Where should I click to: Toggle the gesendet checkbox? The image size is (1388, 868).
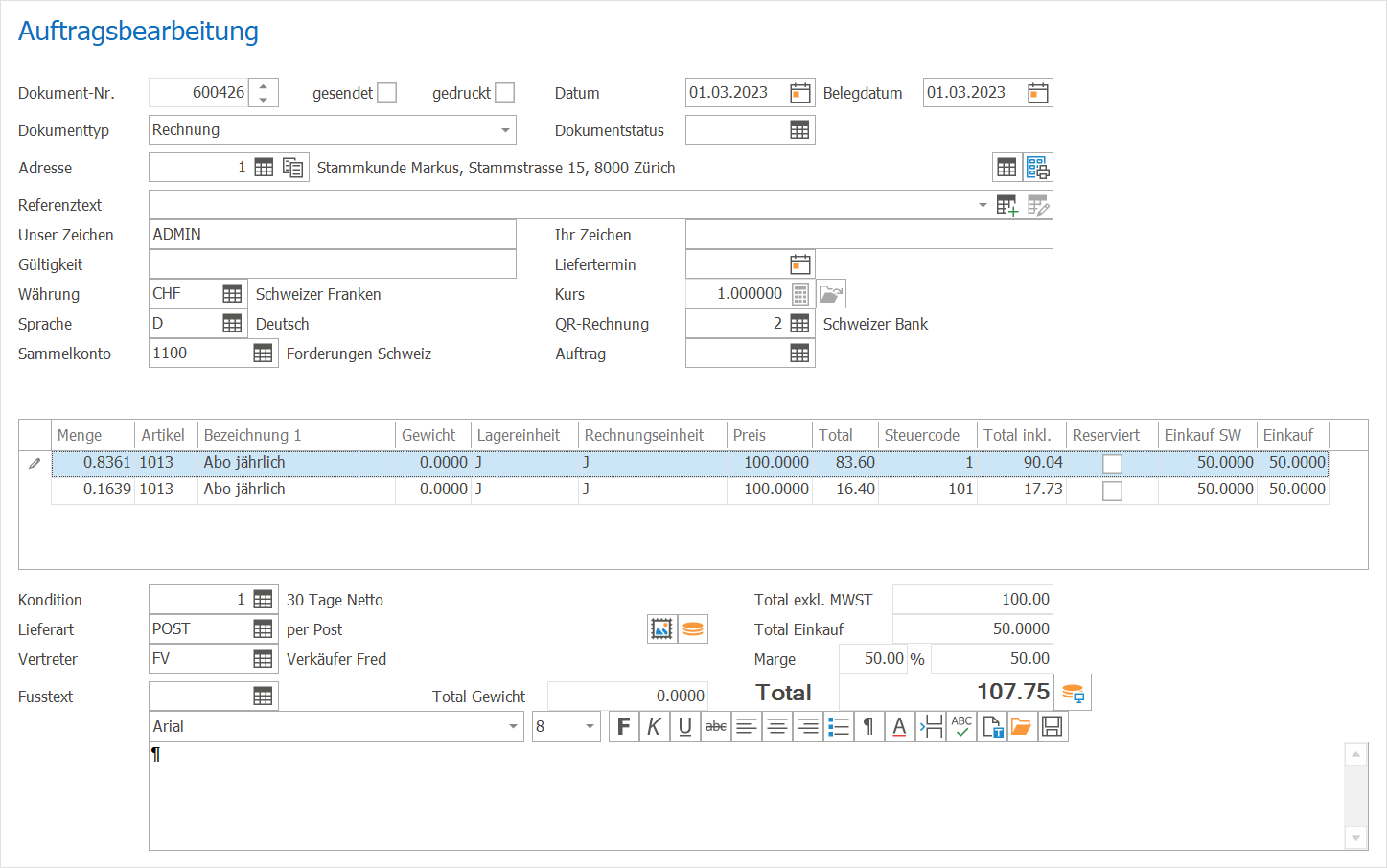(386, 93)
